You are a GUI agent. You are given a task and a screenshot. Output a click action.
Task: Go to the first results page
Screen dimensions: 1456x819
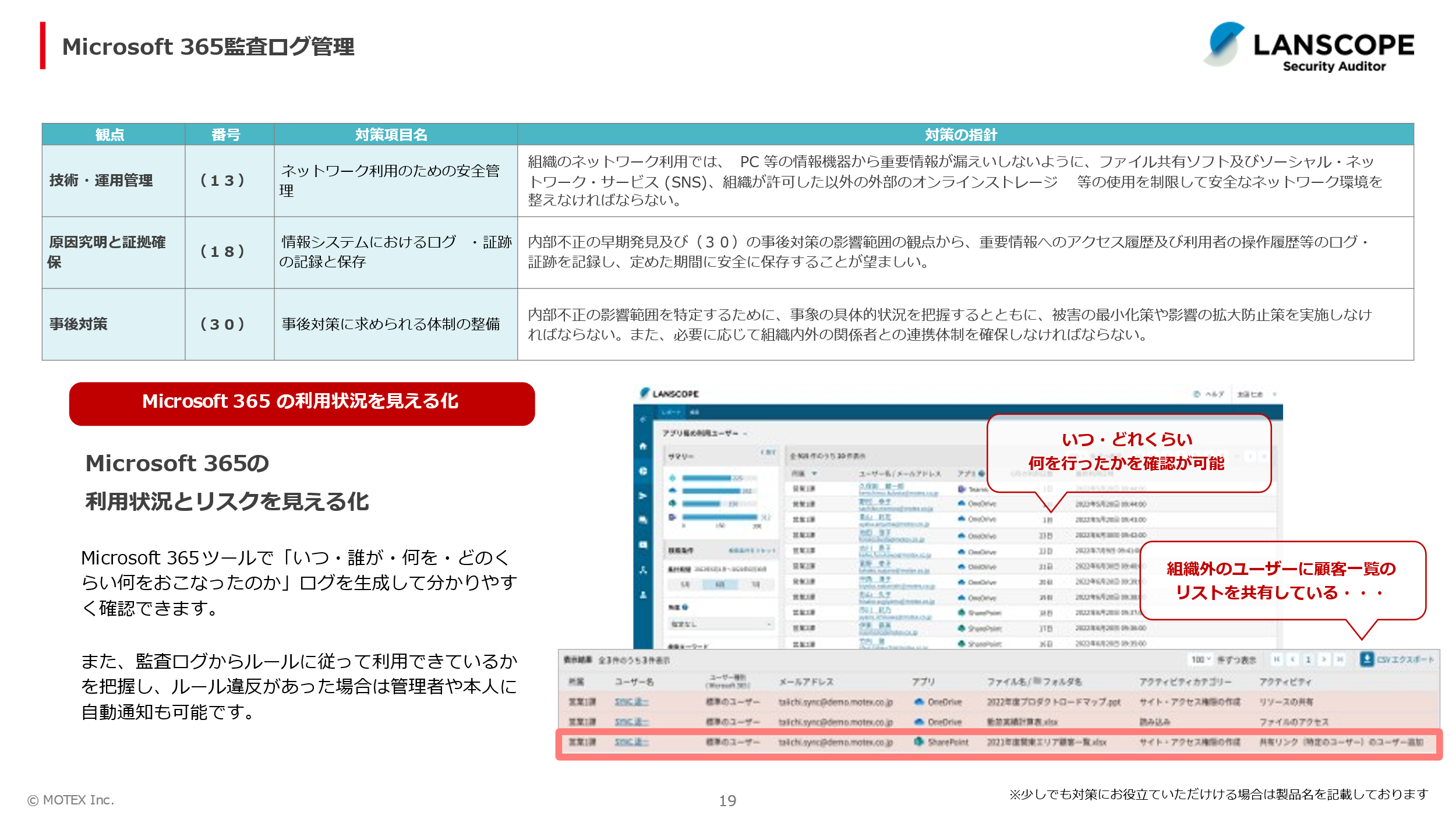[x=1277, y=659]
